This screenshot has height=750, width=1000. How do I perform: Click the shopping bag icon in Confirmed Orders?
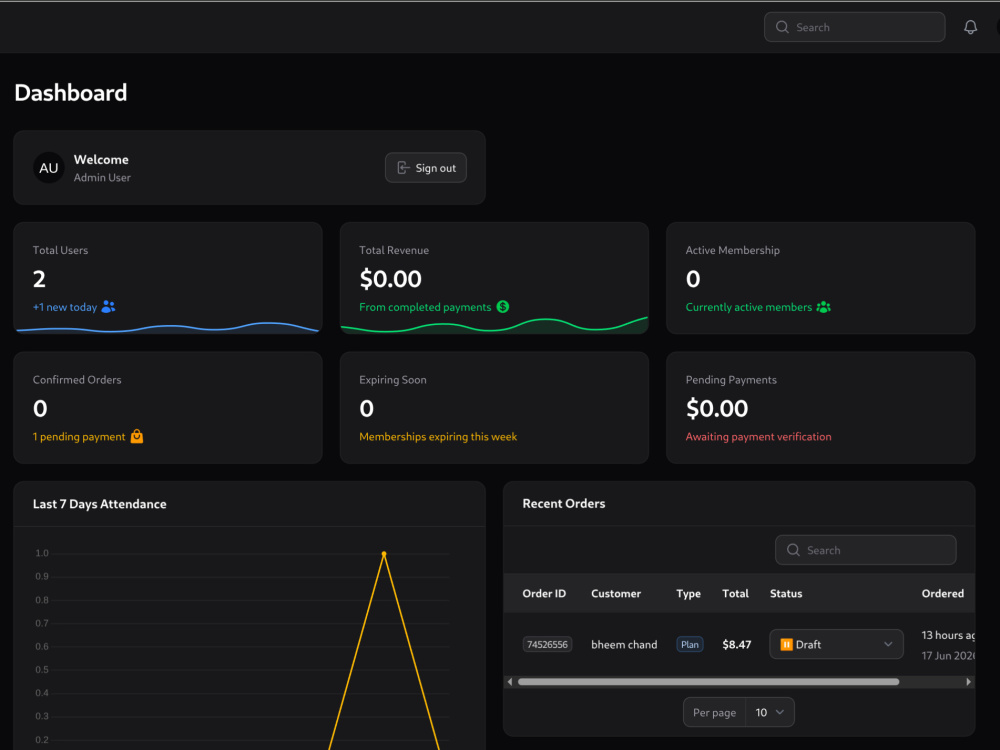click(x=136, y=436)
